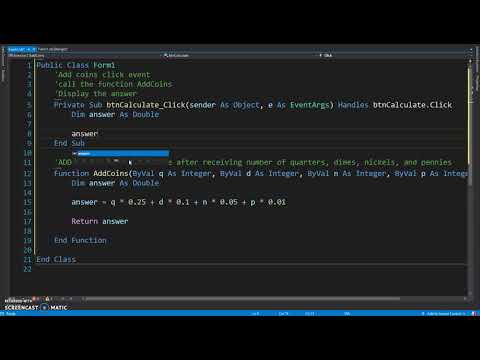This screenshot has width=480, height=360.
Task: Click the Ln indicator in status bar
Action: point(255,314)
